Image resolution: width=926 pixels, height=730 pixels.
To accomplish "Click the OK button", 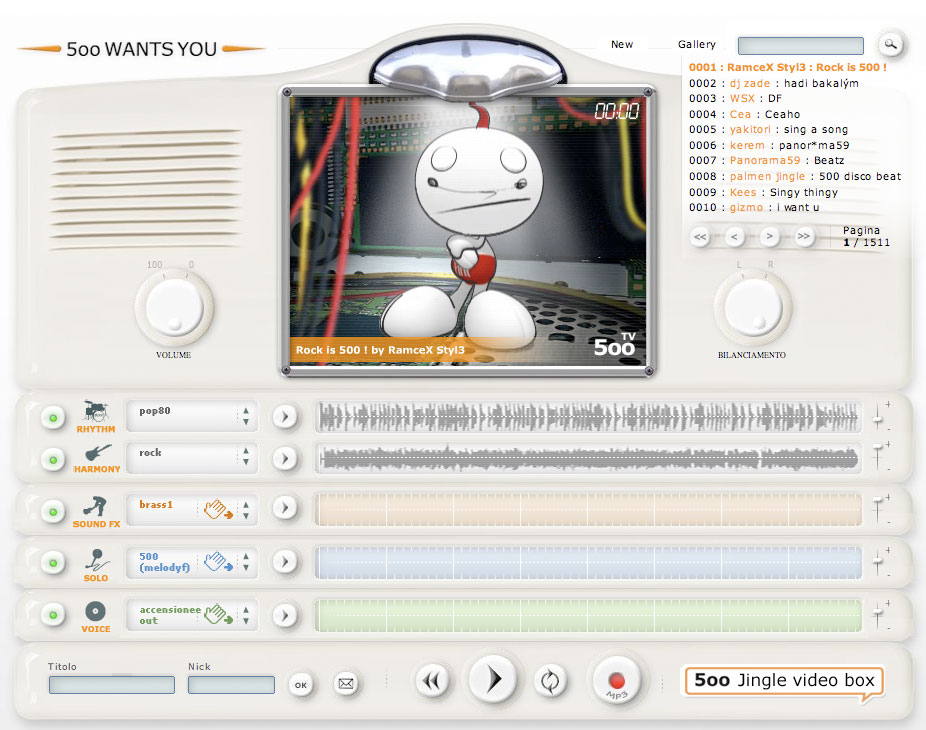I will point(300,684).
